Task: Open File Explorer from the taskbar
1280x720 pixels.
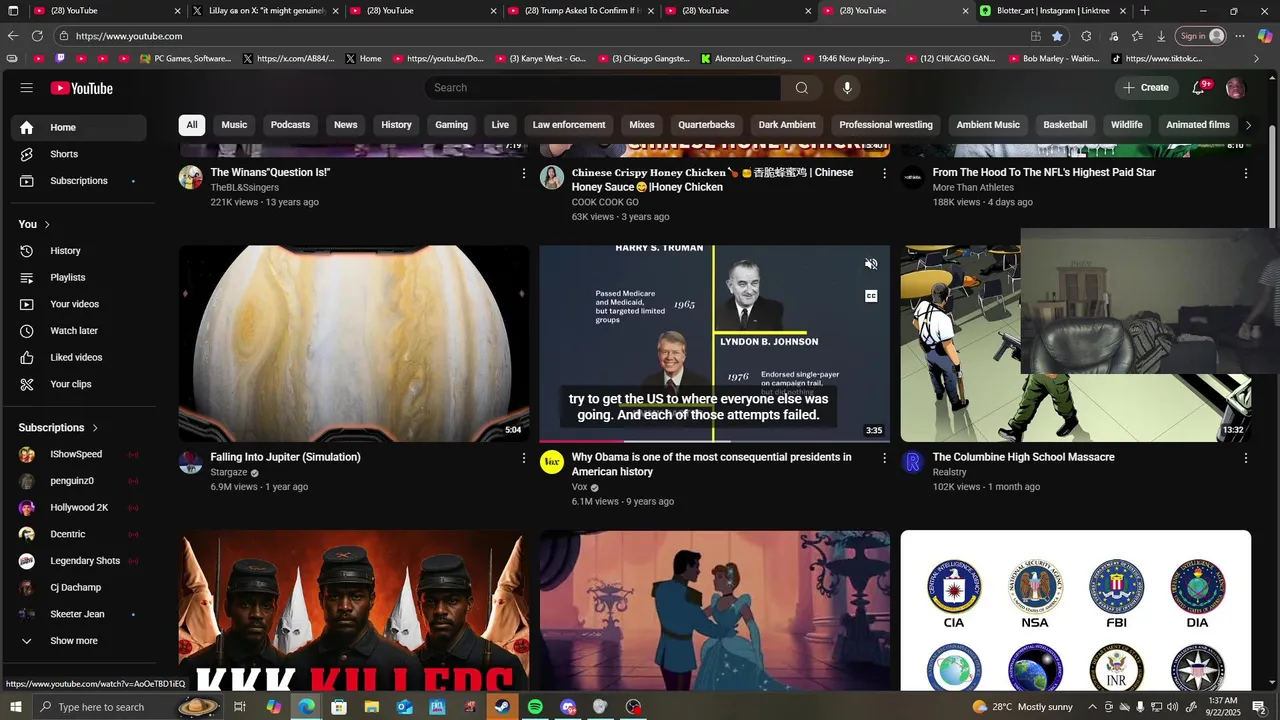Action: (371, 707)
